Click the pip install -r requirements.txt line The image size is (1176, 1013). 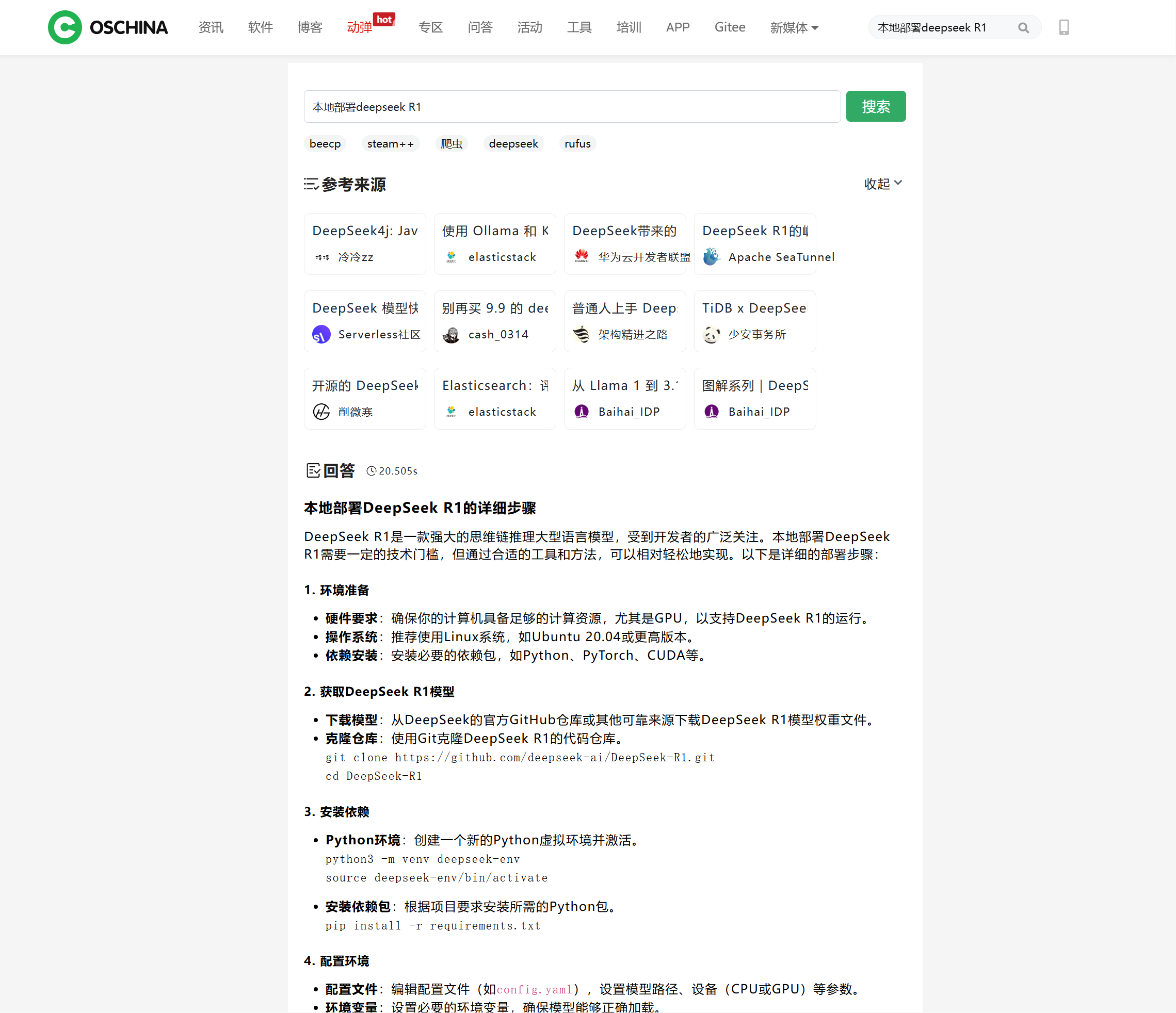pyautogui.click(x=433, y=926)
